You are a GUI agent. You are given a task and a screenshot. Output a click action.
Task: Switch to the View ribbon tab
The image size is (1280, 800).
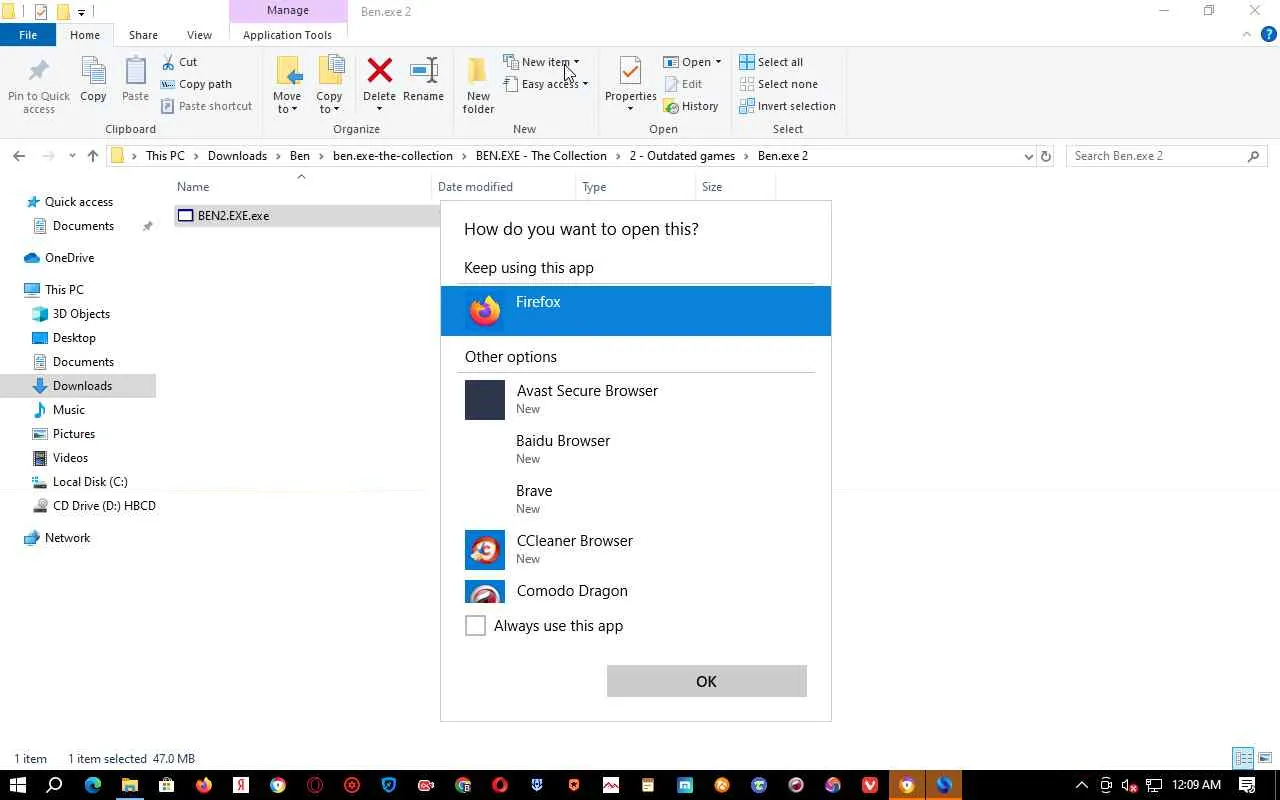pos(199,35)
